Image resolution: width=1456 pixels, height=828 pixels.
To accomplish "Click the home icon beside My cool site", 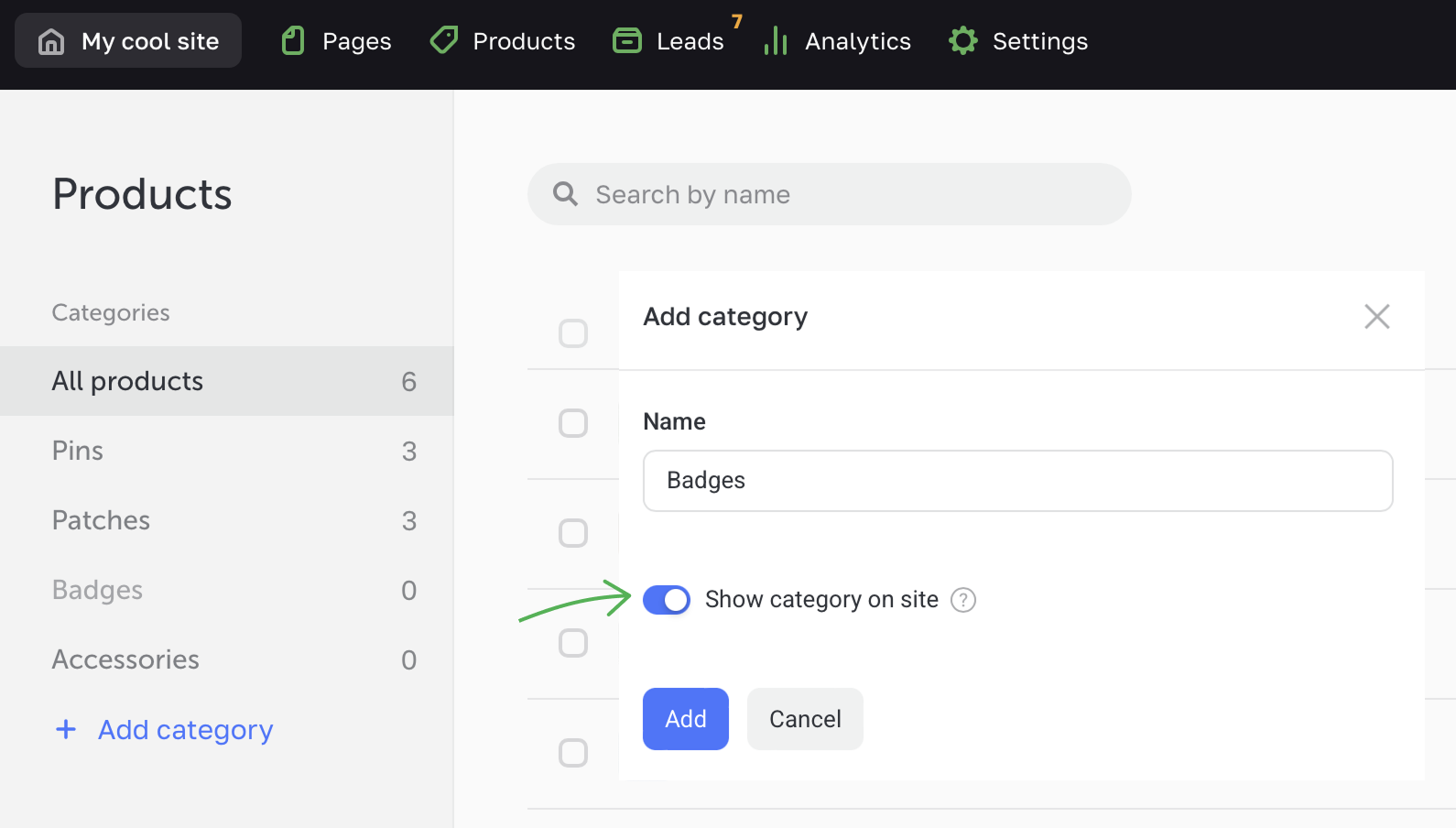I will pos(51,41).
